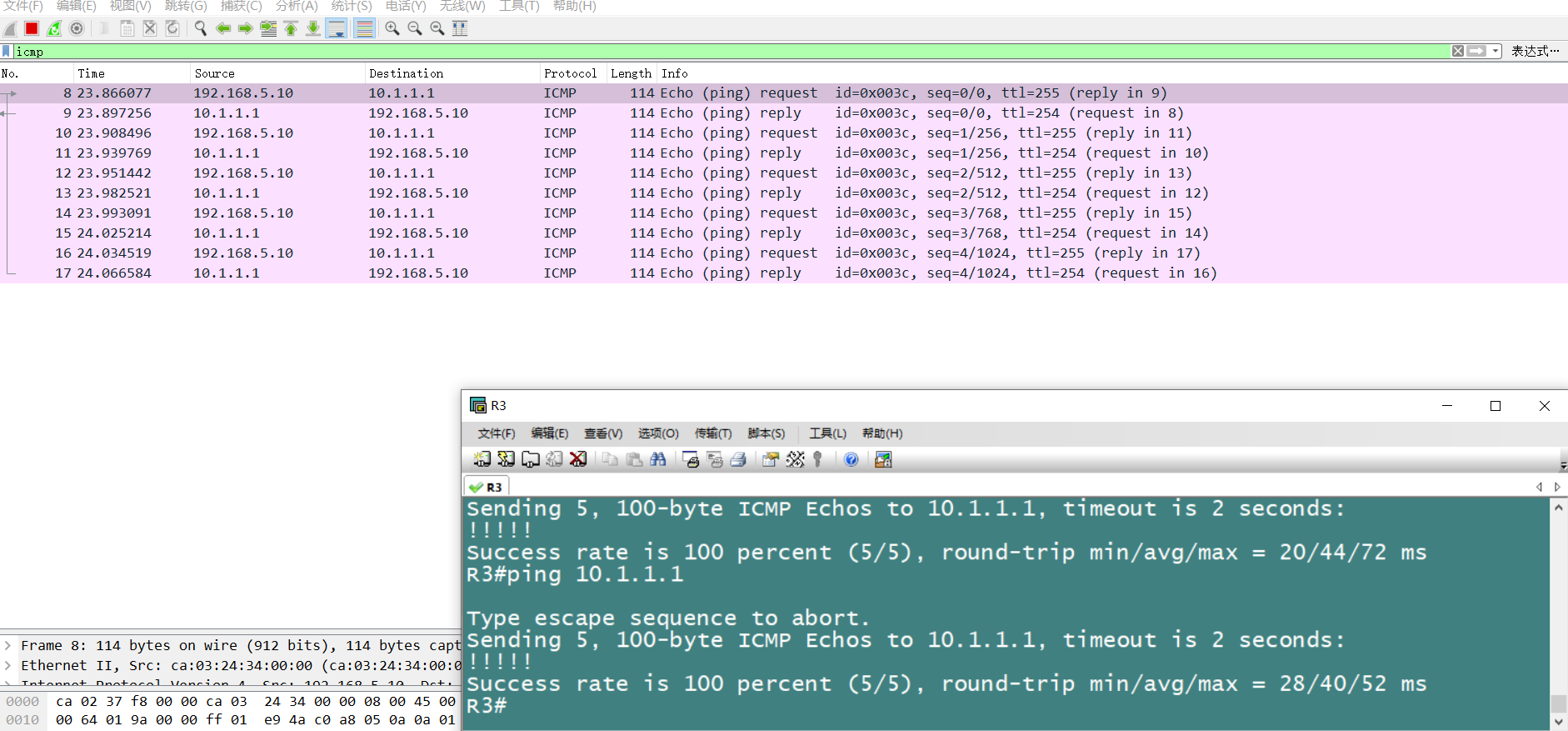Click the icmp display filter field
Image resolution: width=1568 pixels, height=731 pixels.
pyautogui.click(x=732, y=51)
